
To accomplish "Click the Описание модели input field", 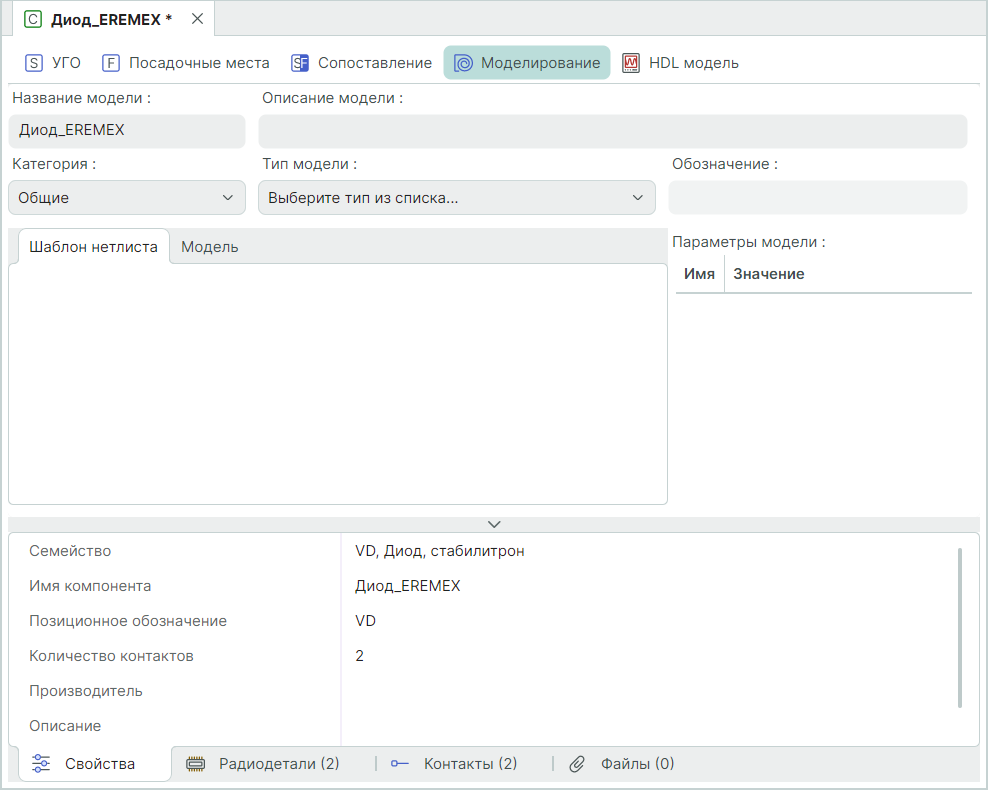I will click(x=612, y=131).
